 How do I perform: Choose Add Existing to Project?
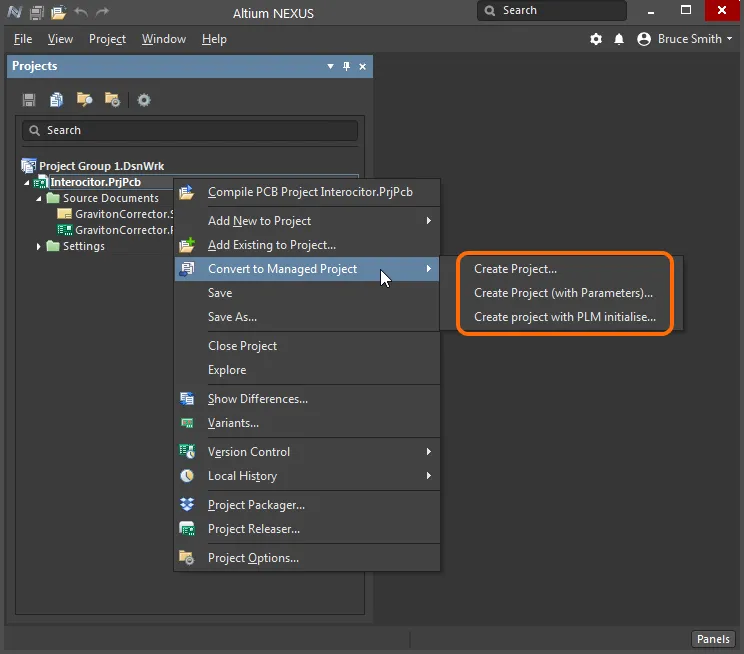click(307, 245)
